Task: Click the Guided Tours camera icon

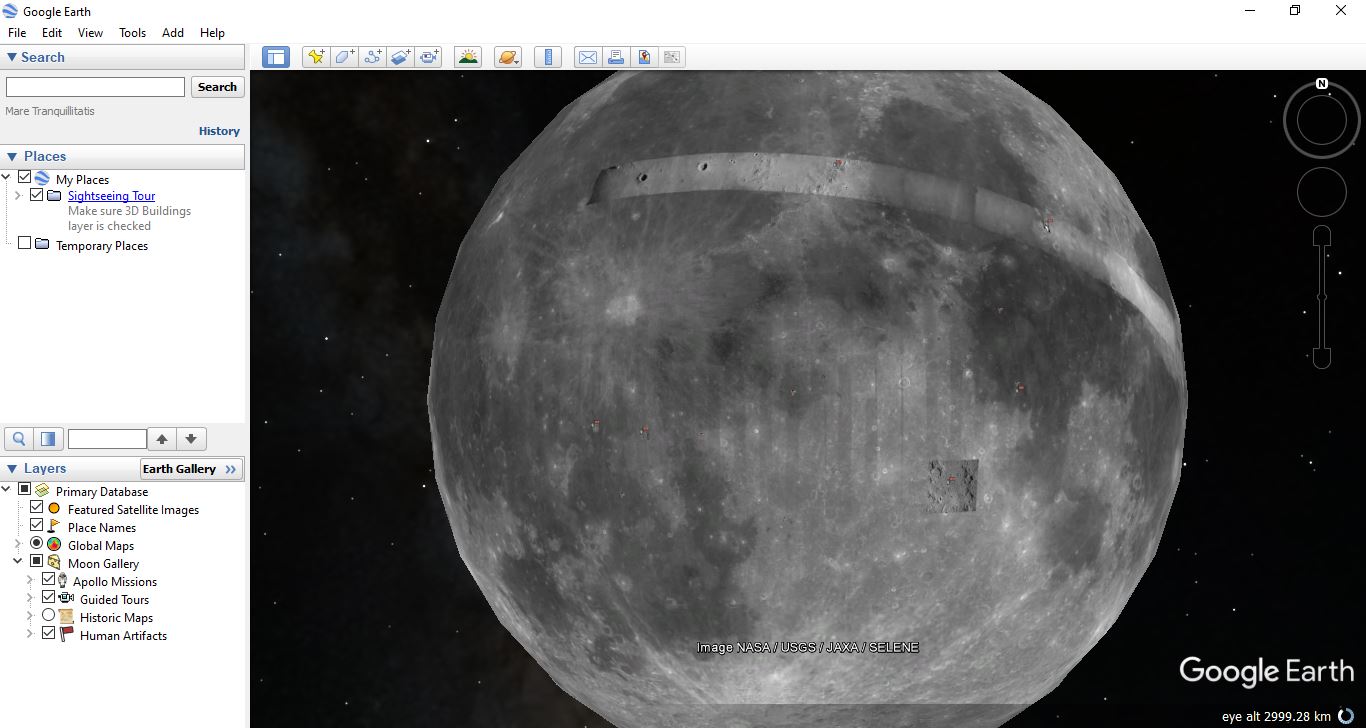Action: point(66,599)
